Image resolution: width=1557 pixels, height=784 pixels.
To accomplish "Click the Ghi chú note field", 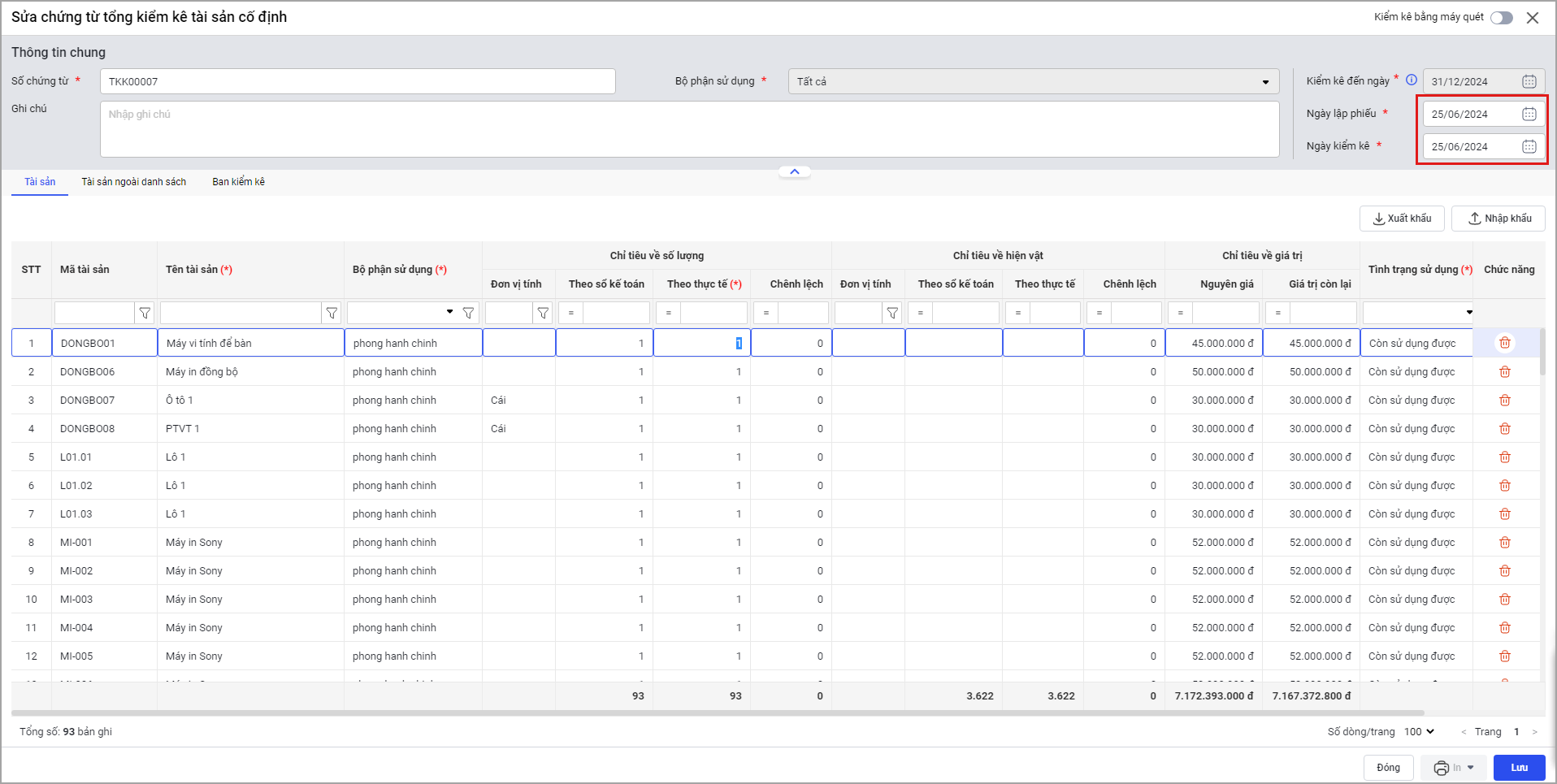I will (x=689, y=129).
